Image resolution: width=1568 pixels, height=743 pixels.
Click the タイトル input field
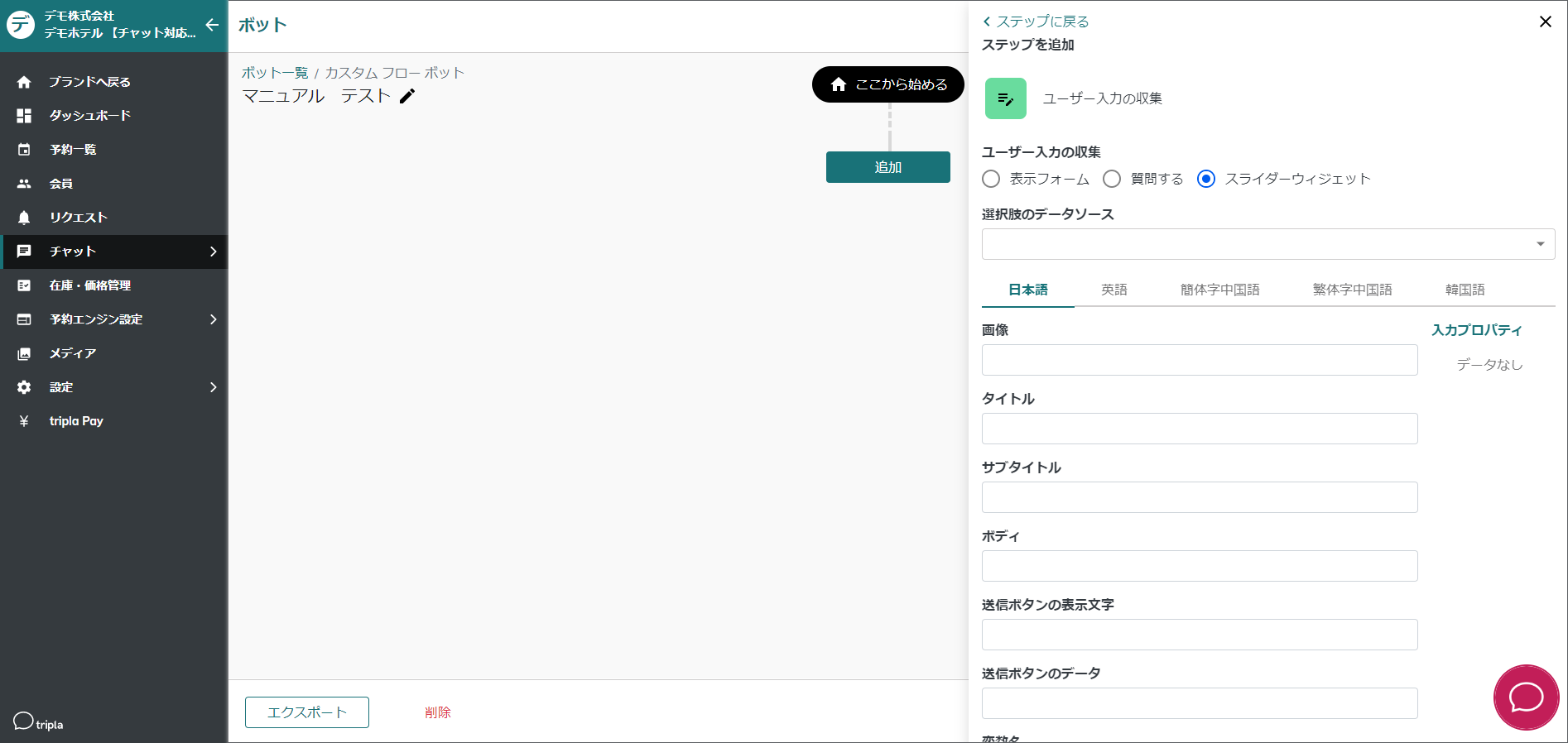click(1199, 429)
